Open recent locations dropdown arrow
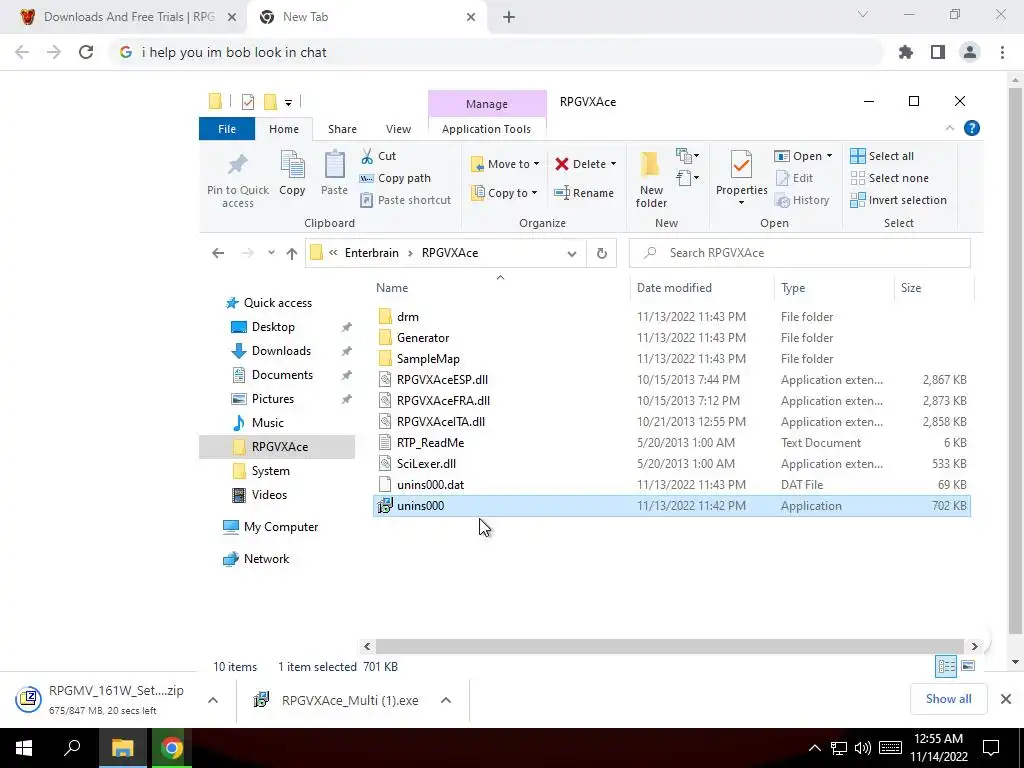This screenshot has width=1024, height=768. [271, 253]
